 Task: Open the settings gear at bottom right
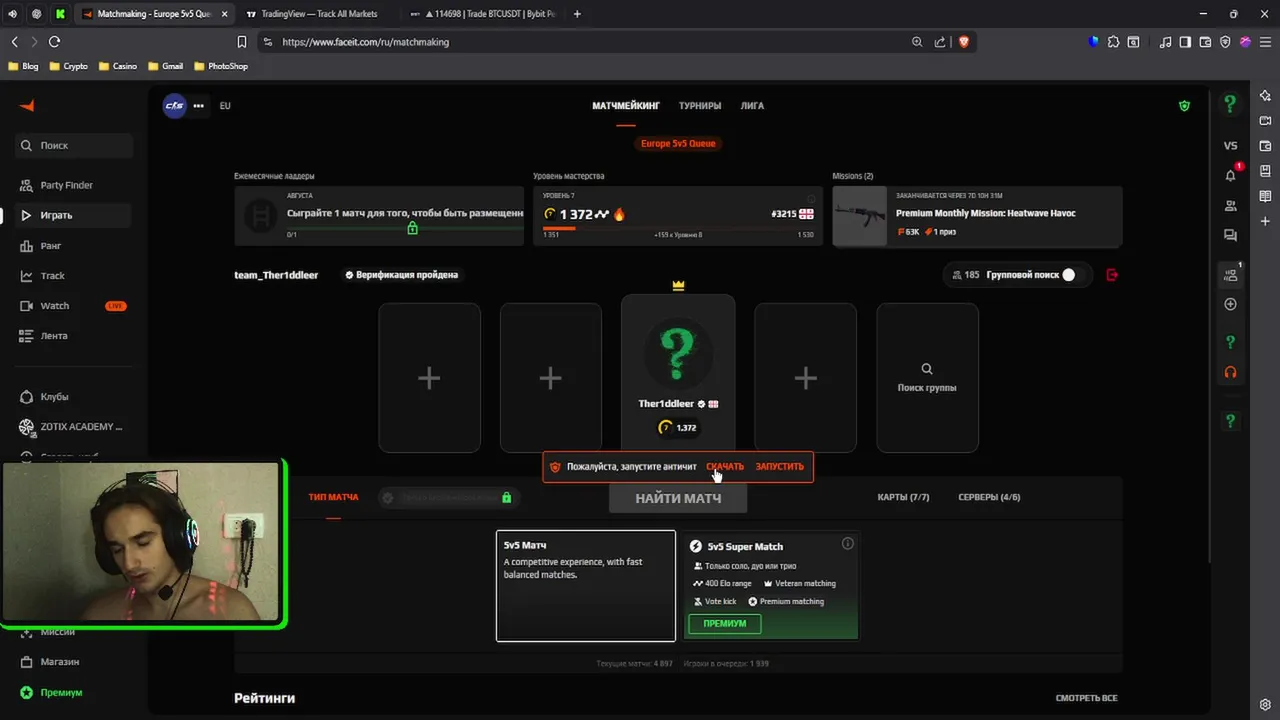[x=1265, y=704]
